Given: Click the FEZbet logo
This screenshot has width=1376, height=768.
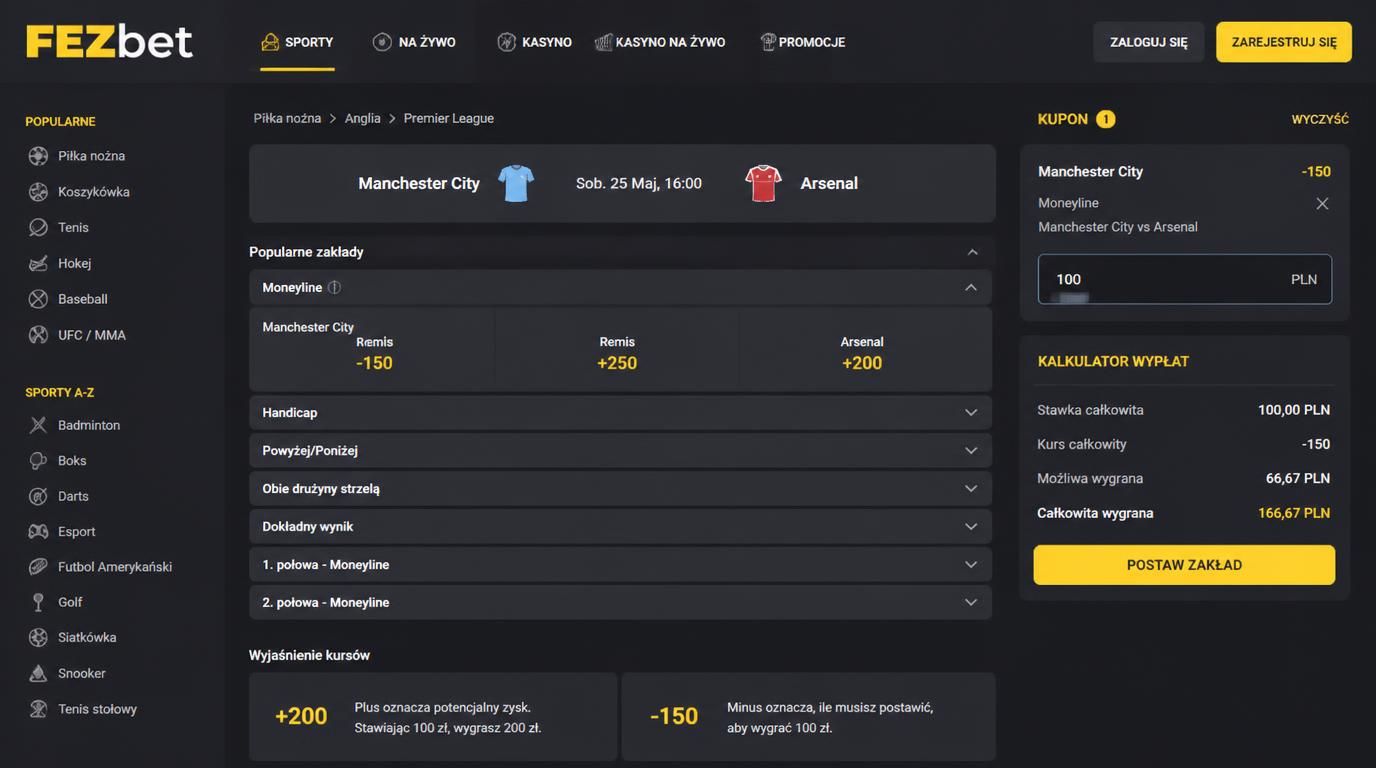Looking at the screenshot, I should point(109,41).
